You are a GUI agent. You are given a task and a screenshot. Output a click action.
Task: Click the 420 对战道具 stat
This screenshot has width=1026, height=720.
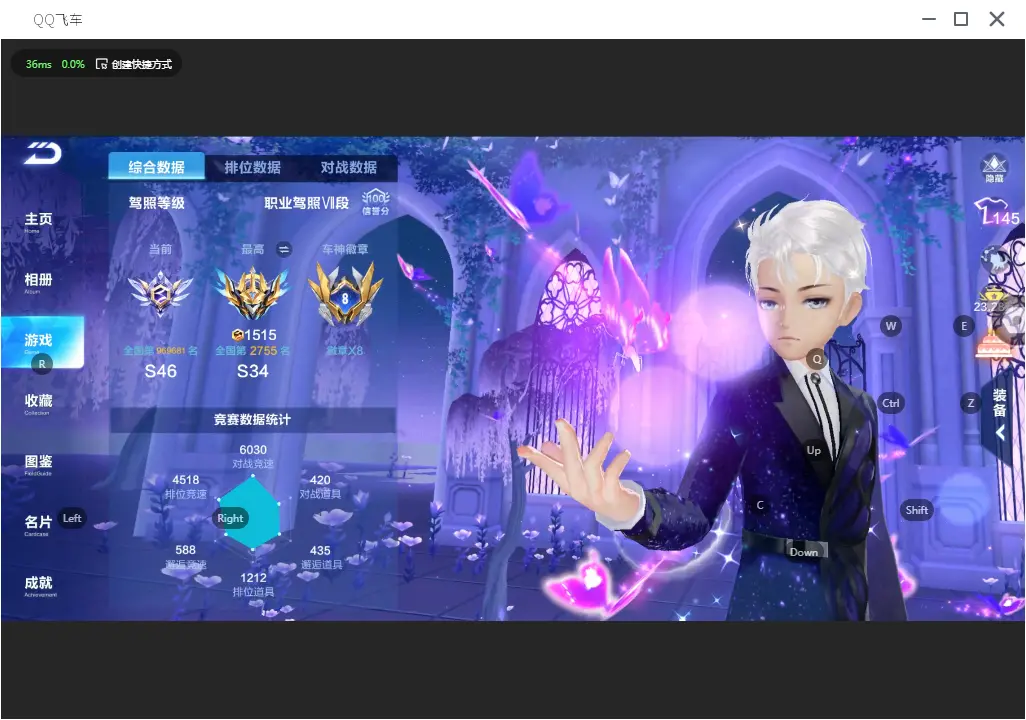coord(320,486)
